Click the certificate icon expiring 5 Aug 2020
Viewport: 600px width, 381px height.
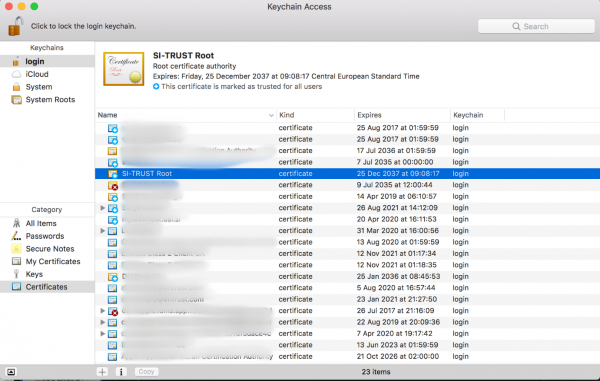coord(112,288)
